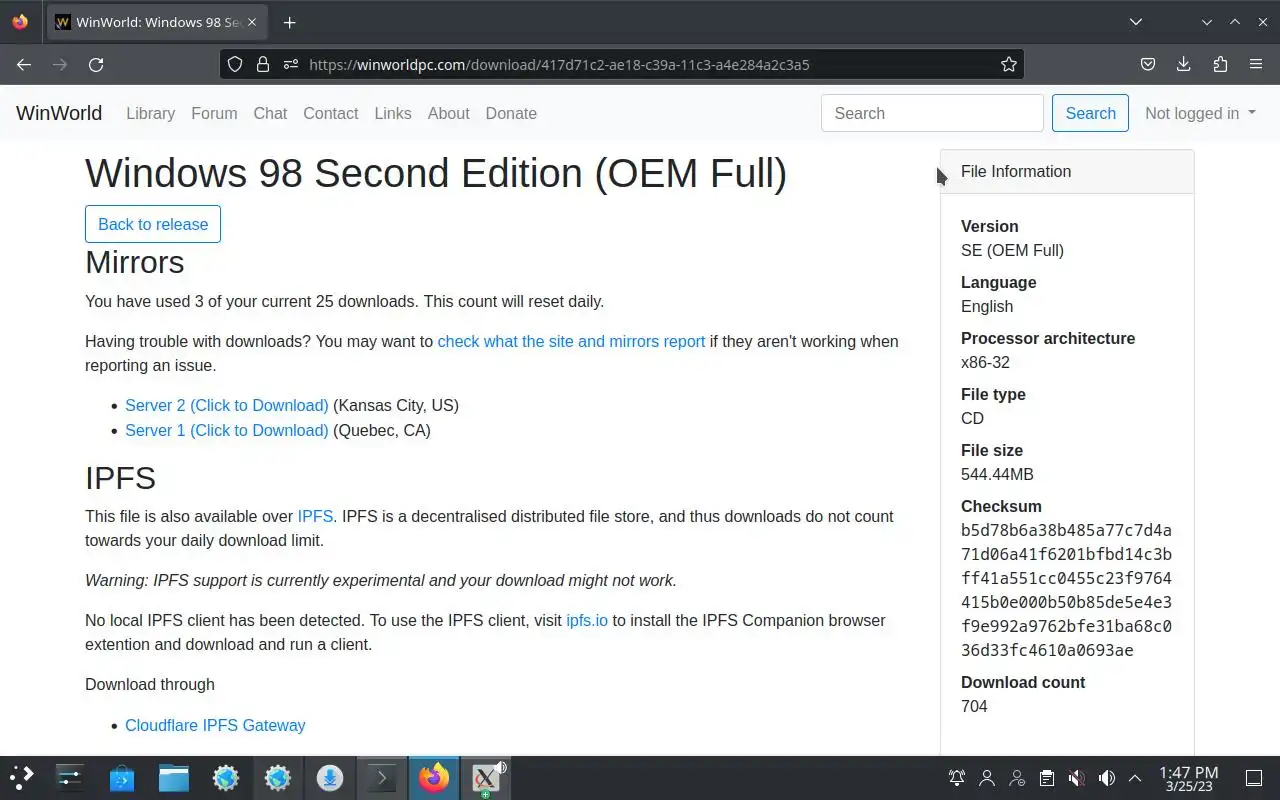Viewport: 1280px width, 800px height.
Task: Visit the ipfs.io link
Action: pyautogui.click(x=587, y=620)
